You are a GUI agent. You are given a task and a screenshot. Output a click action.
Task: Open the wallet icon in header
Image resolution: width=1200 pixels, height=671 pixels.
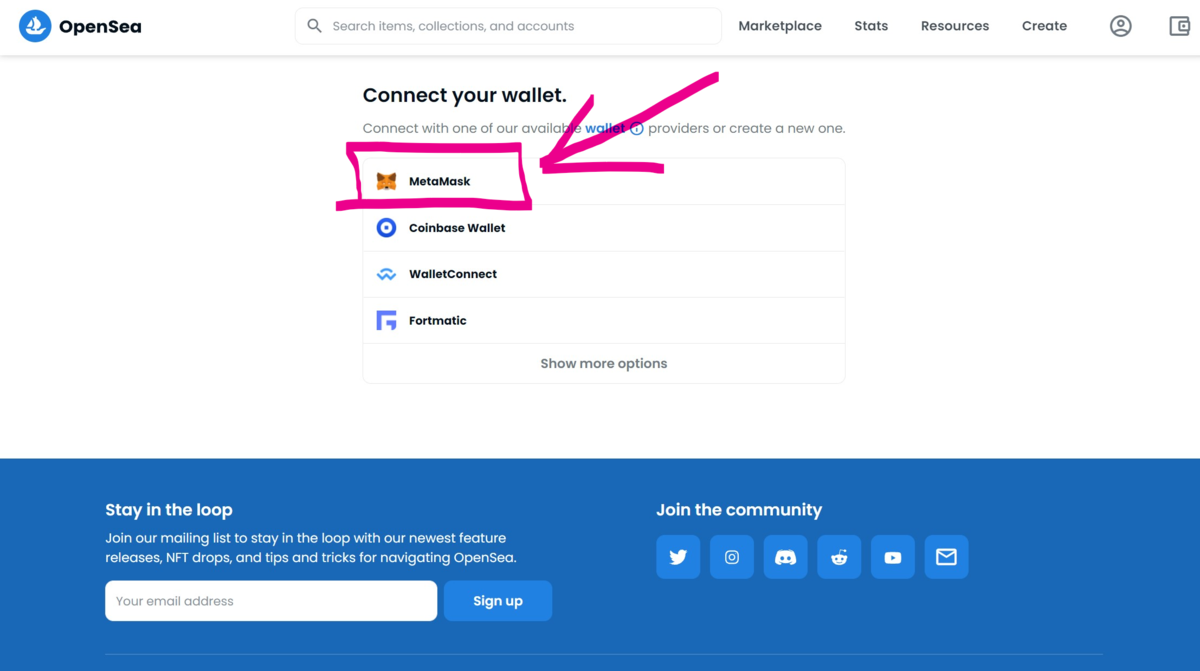pyautogui.click(x=1180, y=26)
